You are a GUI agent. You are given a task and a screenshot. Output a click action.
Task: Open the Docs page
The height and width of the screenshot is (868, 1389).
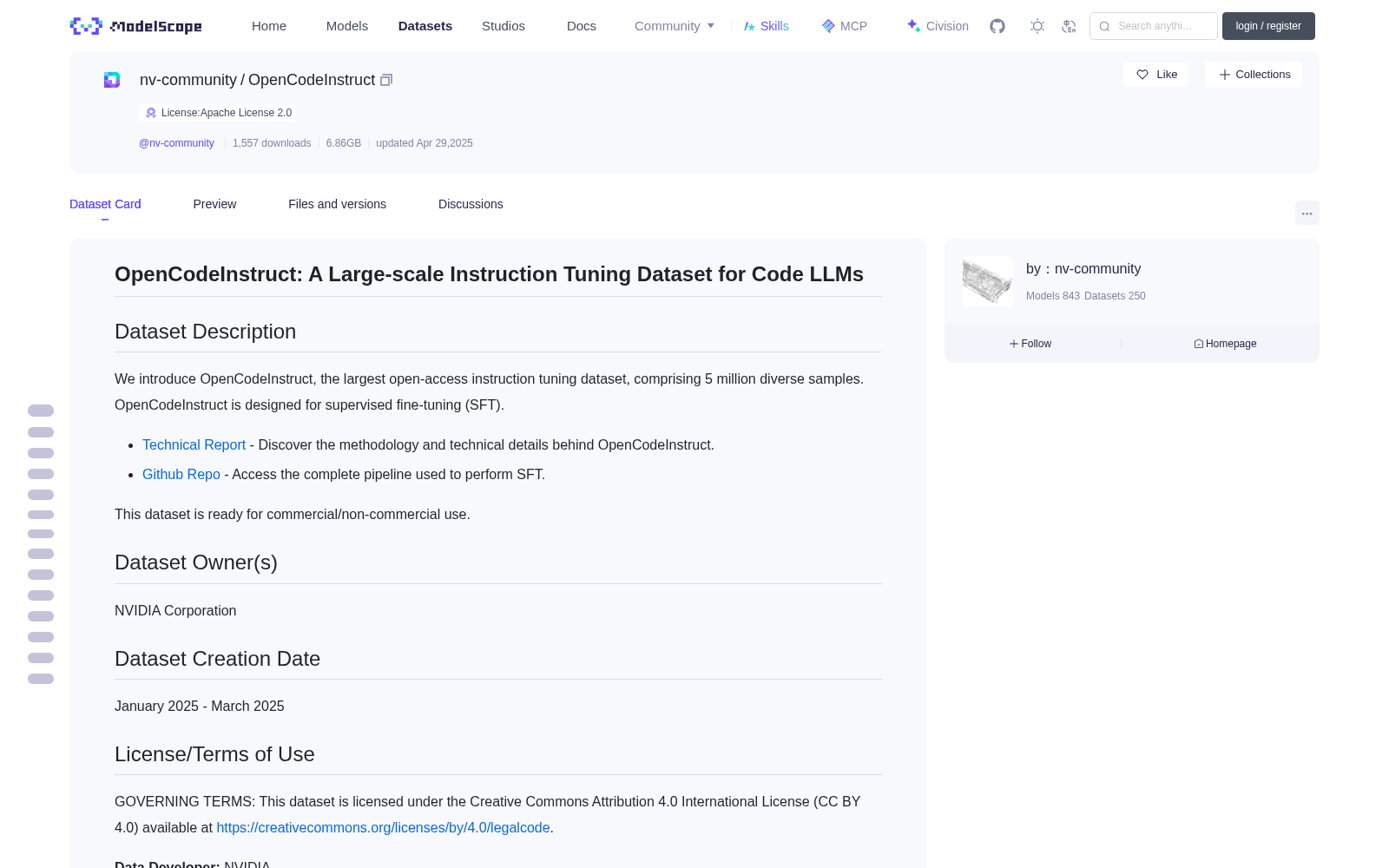[x=582, y=26]
